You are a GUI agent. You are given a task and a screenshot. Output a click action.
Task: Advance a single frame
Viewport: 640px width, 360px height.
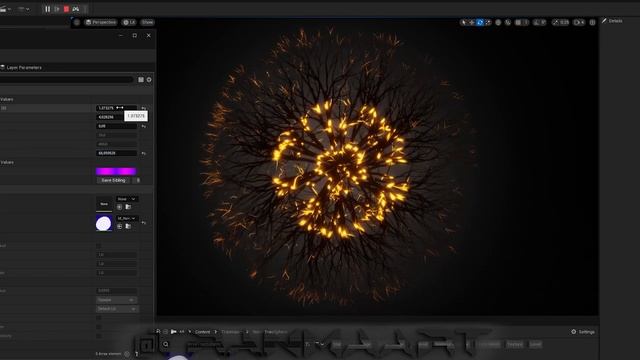coord(57,9)
